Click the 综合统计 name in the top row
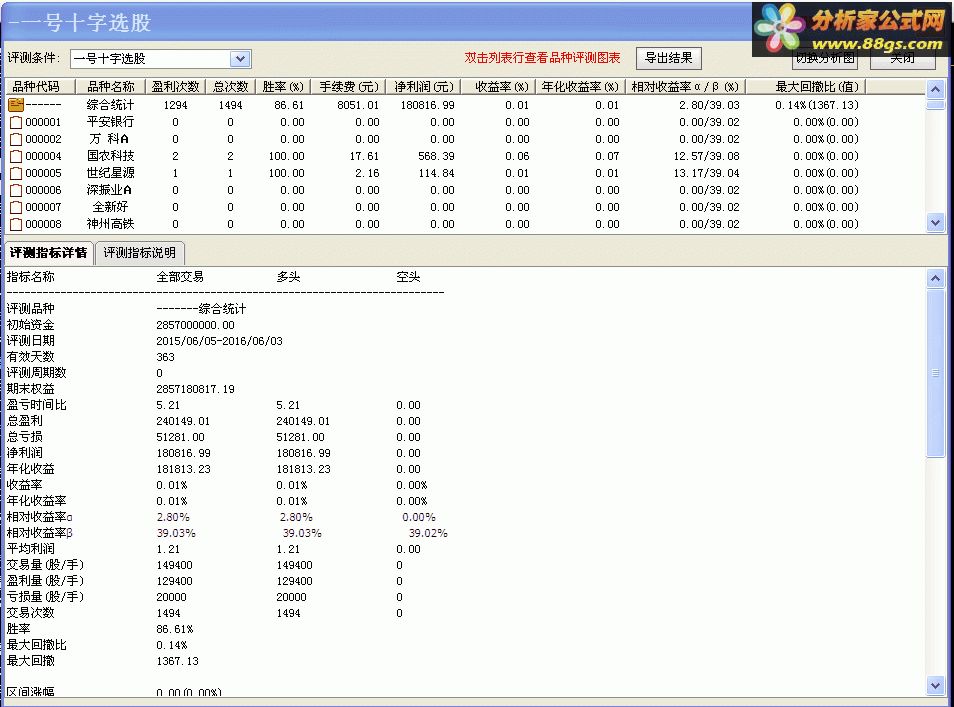The height and width of the screenshot is (707, 954). (110, 105)
